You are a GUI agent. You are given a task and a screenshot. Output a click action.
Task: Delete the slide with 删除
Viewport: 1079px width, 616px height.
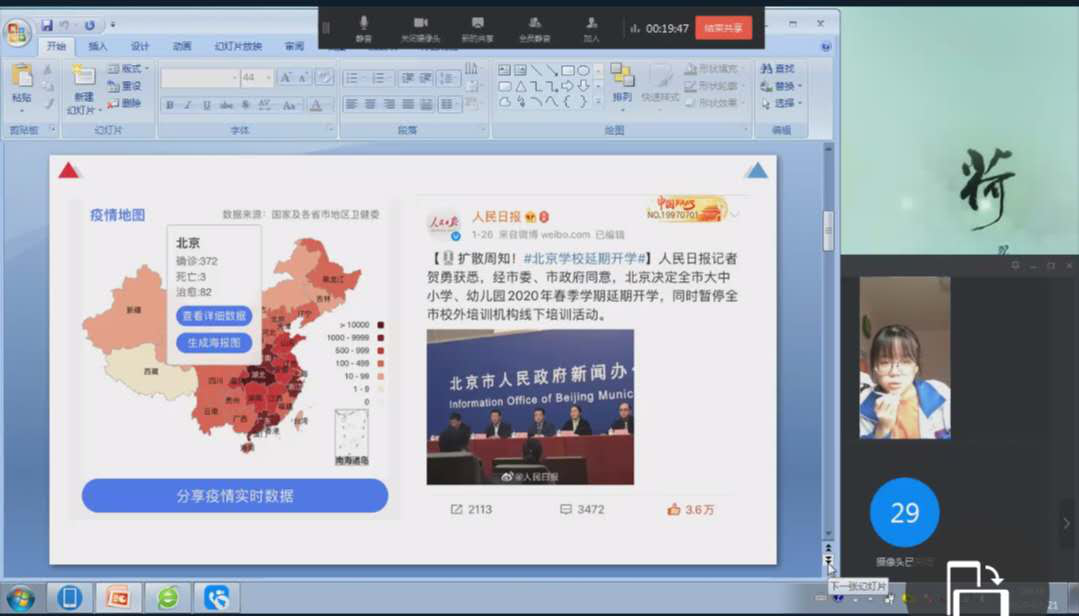[x=125, y=103]
